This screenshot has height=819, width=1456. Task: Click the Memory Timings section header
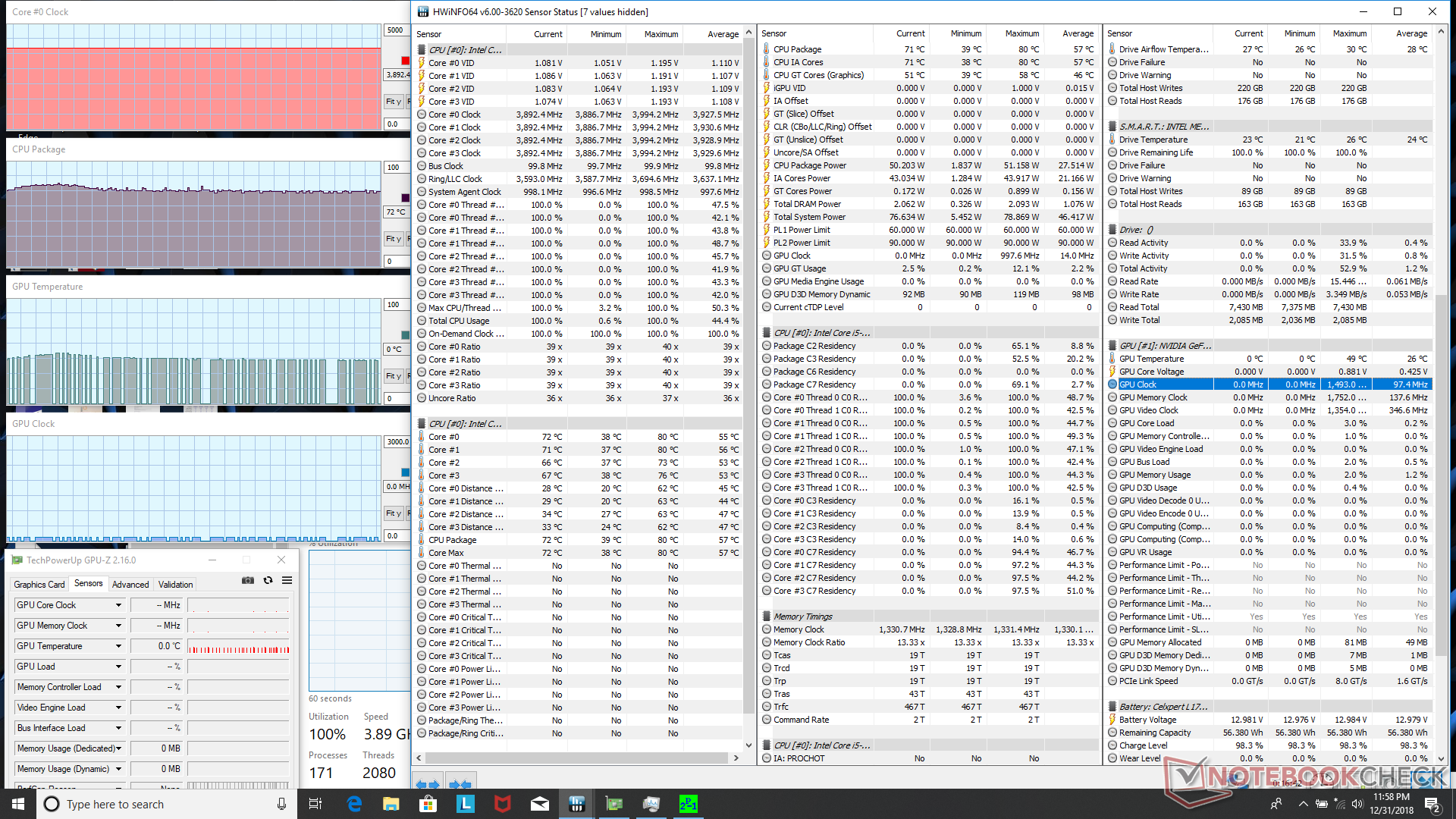pos(930,617)
